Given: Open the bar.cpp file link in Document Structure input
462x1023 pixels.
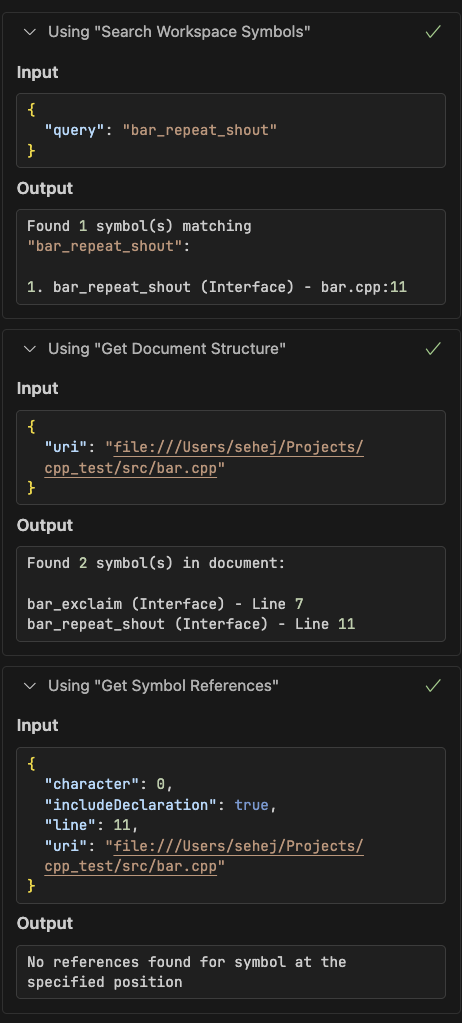Looking at the screenshot, I should click(204, 458).
